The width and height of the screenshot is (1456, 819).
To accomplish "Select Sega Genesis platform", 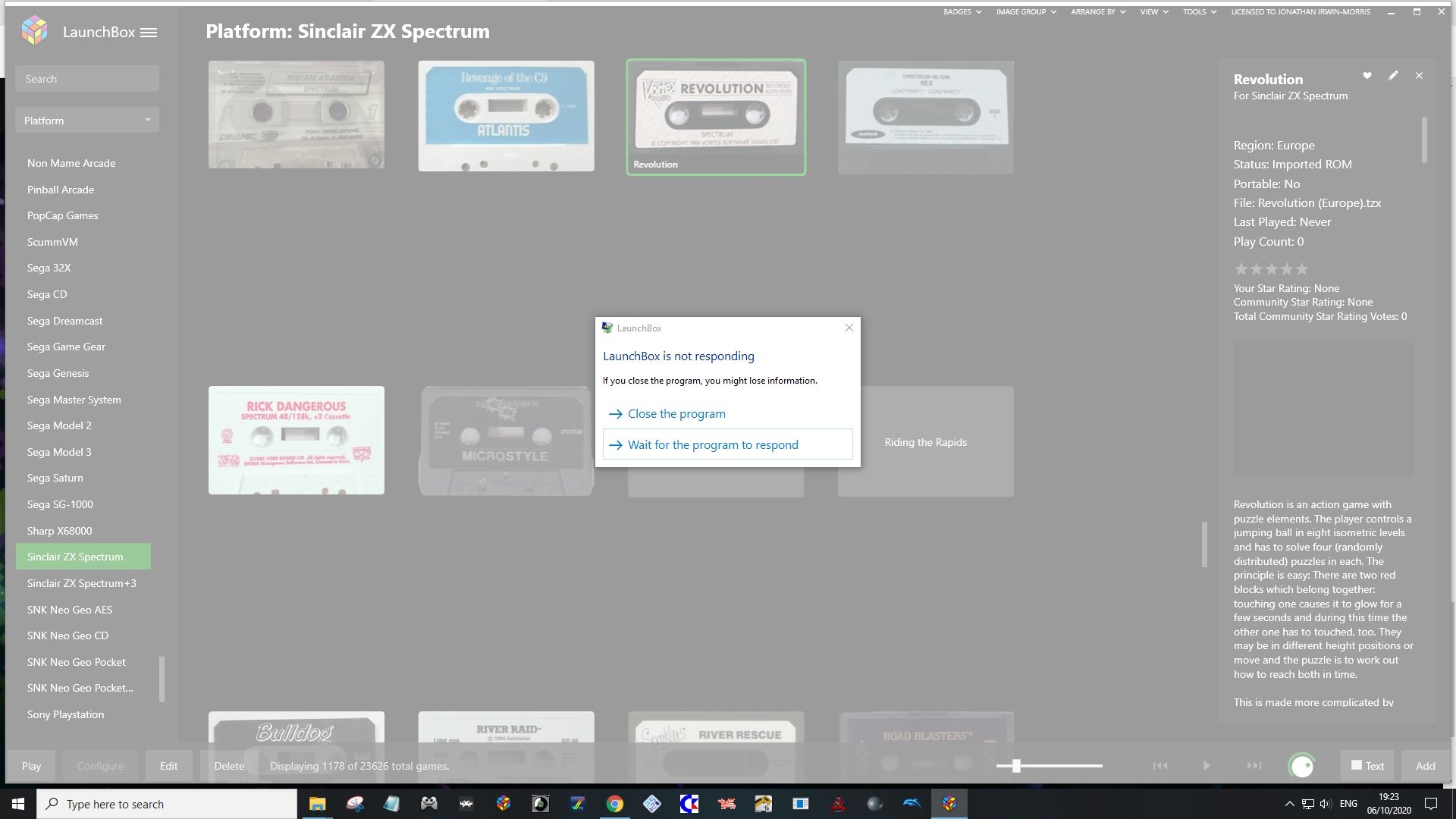I will (58, 373).
